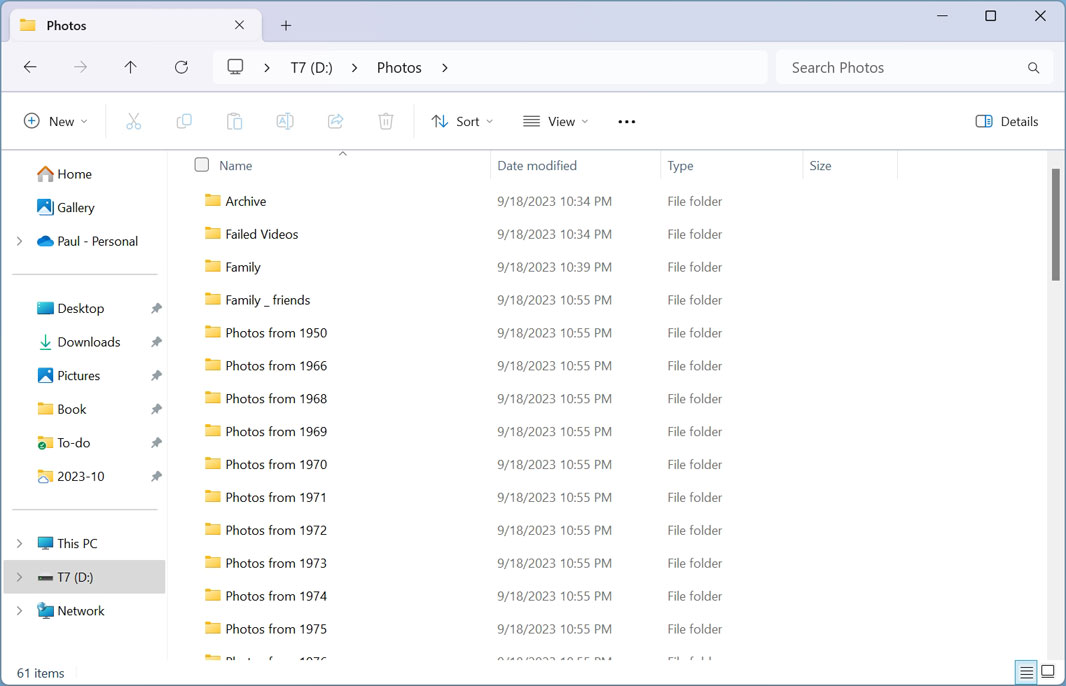Add a new tab with plus button
This screenshot has width=1066, height=686.
[x=286, y=25]
